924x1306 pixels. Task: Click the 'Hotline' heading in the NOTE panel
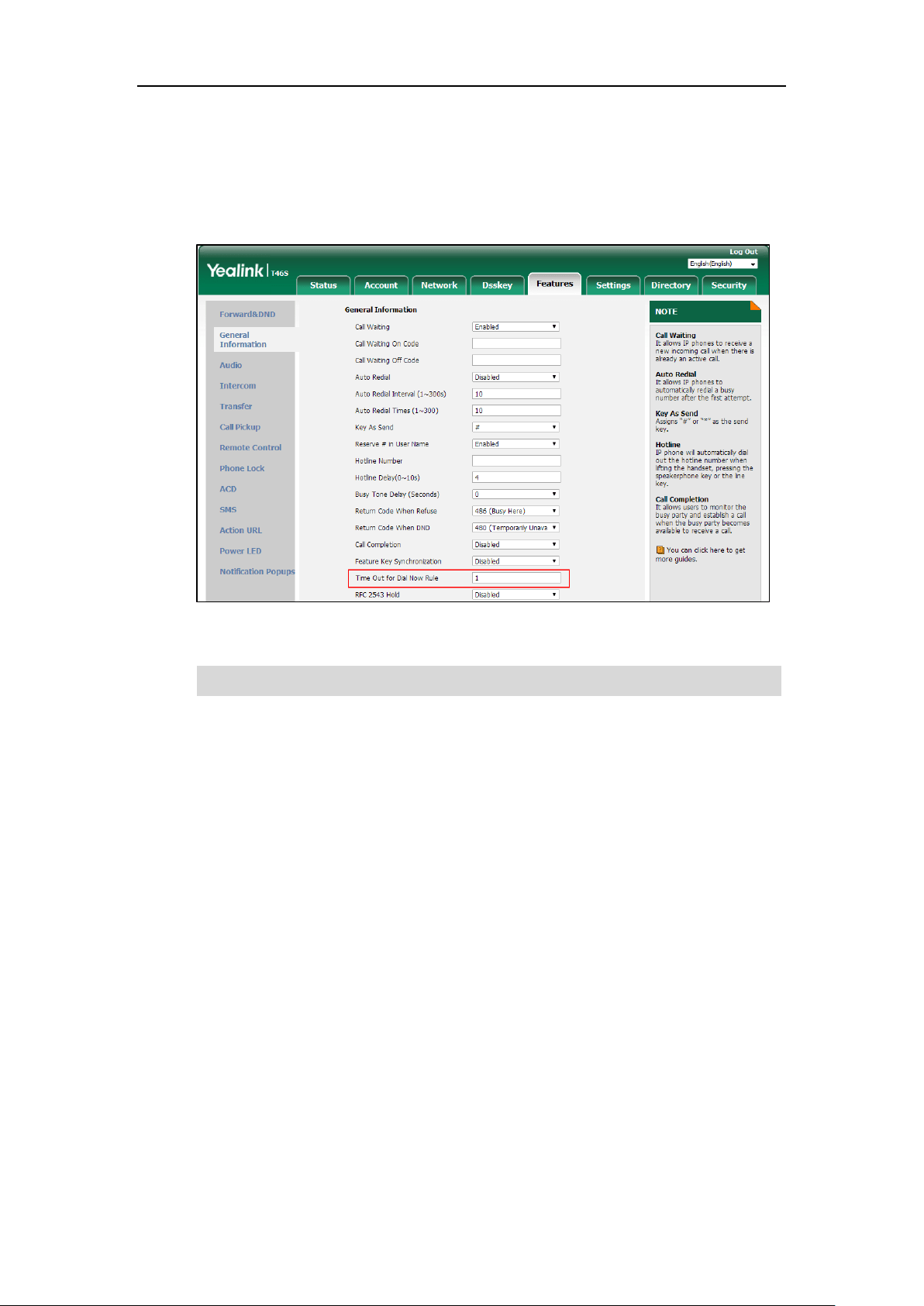[x=668, y=445]
